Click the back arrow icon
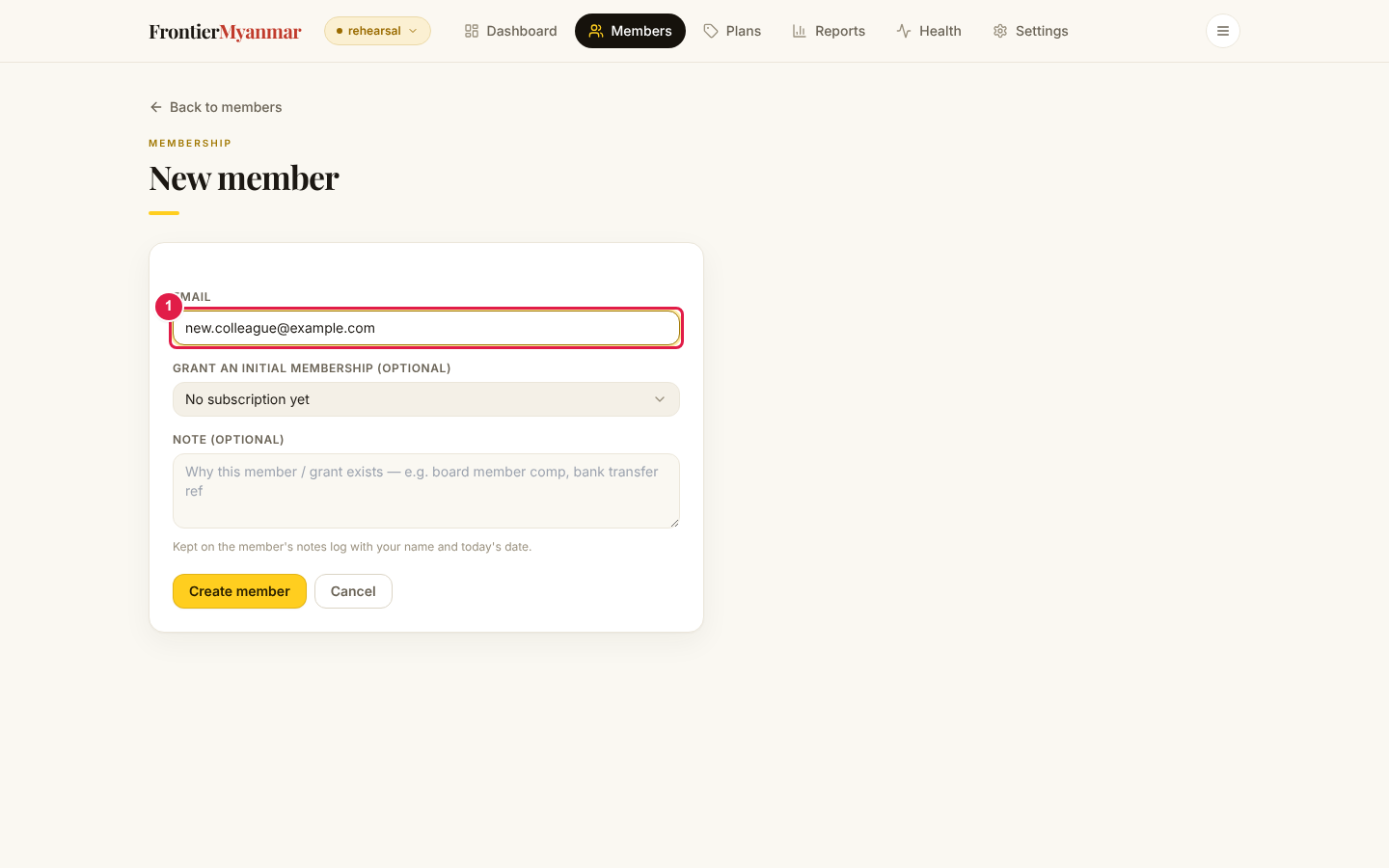Screen dimensions: 1389x868 (156, 107)
